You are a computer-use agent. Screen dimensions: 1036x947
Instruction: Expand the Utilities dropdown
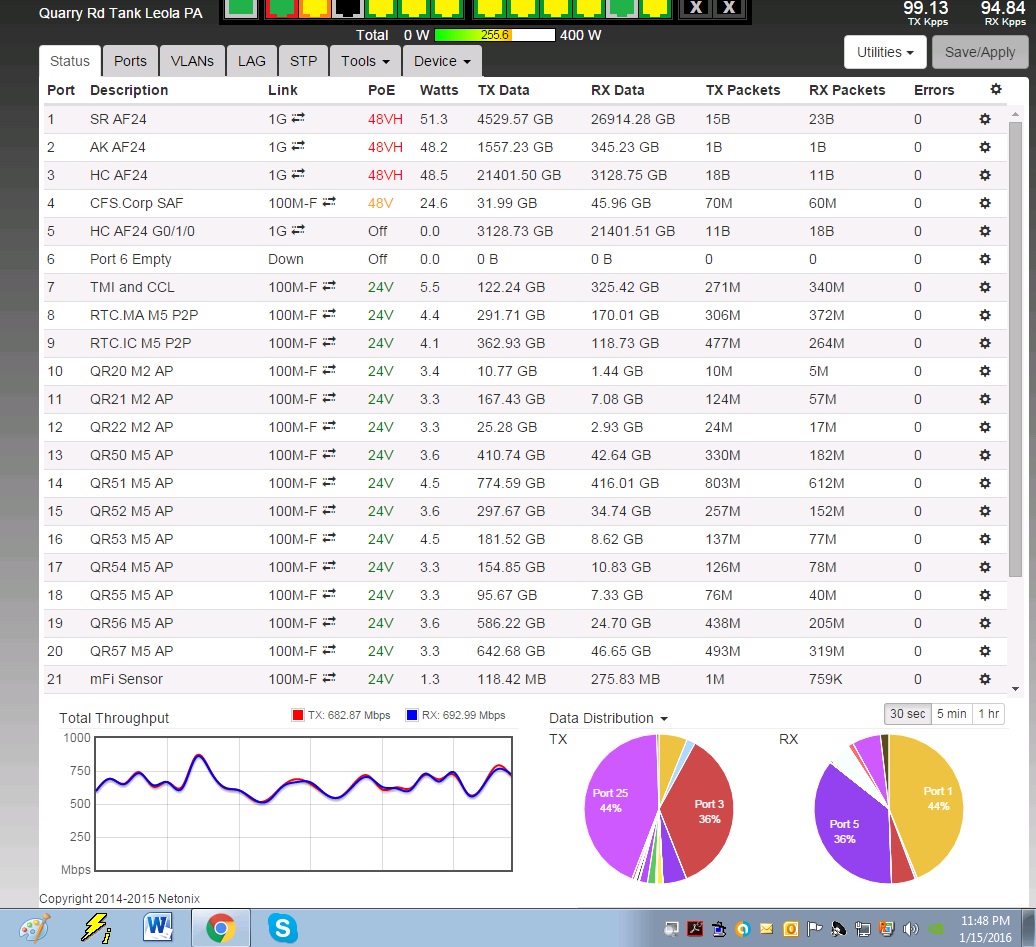(885, 52)
